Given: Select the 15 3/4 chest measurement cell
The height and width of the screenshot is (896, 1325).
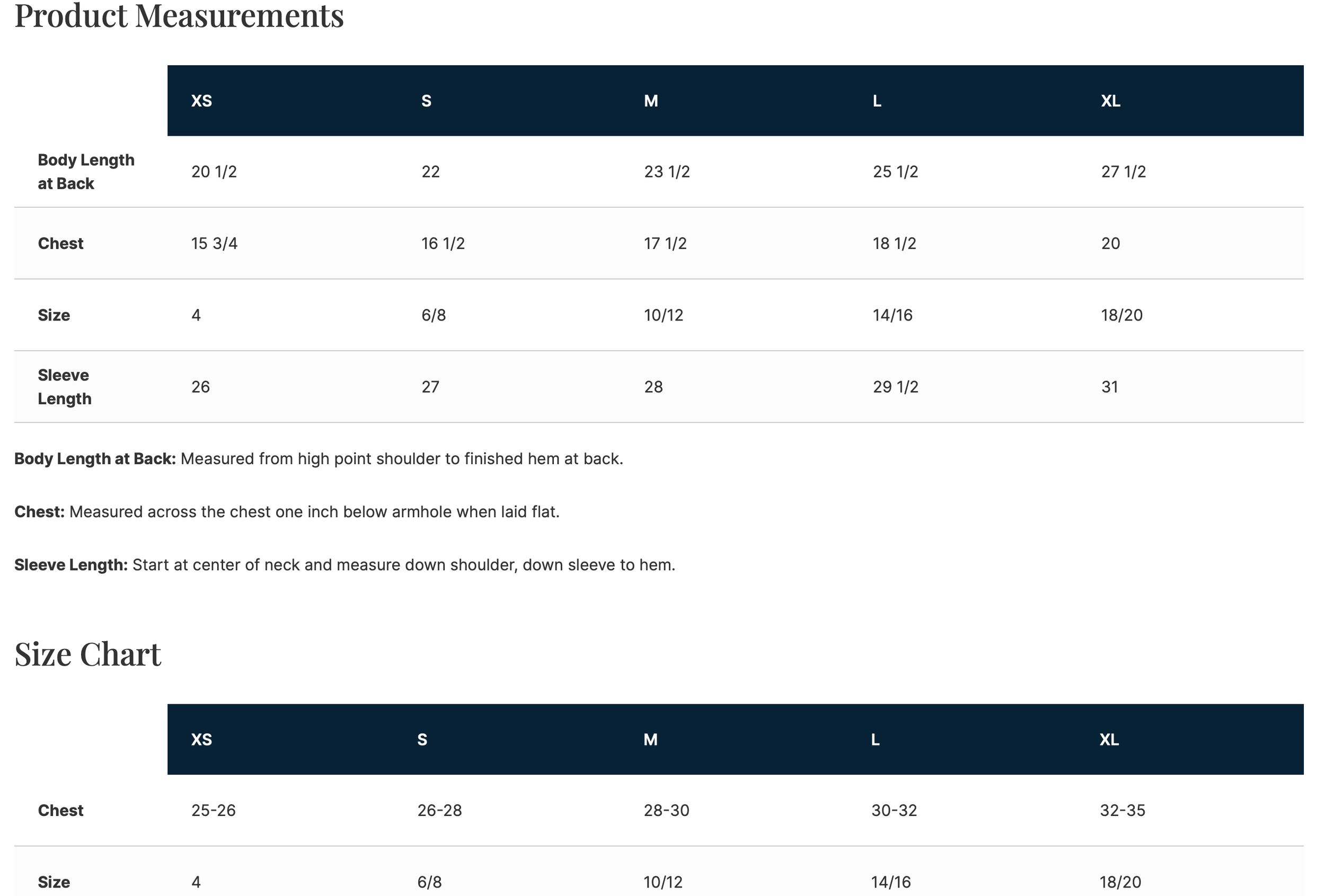Looking at the screenshot, I should (x=214, y=243).
